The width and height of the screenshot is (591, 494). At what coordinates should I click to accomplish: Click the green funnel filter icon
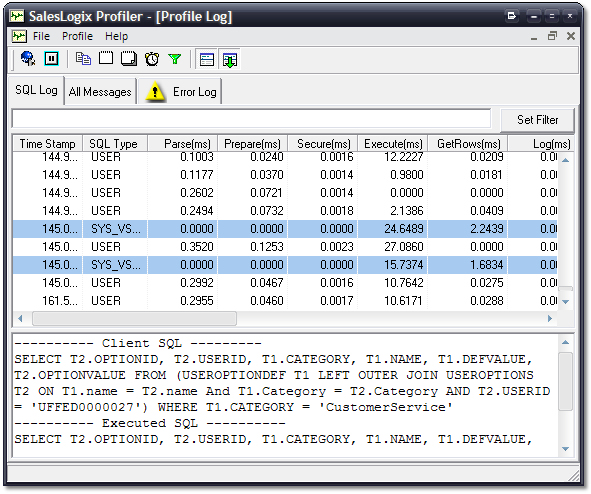[175, 59]
